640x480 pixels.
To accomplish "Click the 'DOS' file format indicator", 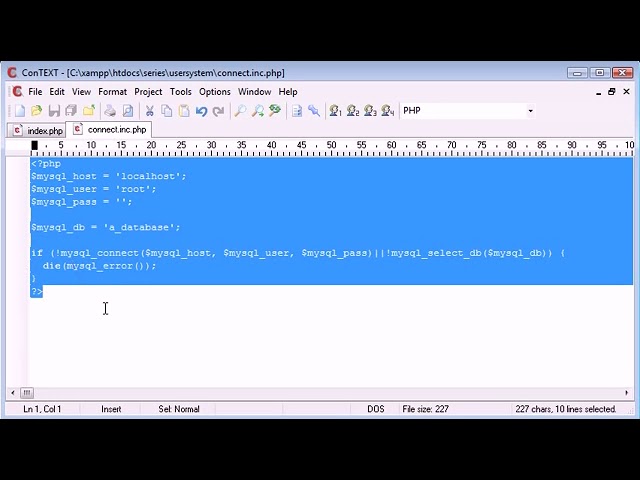I will pyautogui.click(x=376, y=409).
